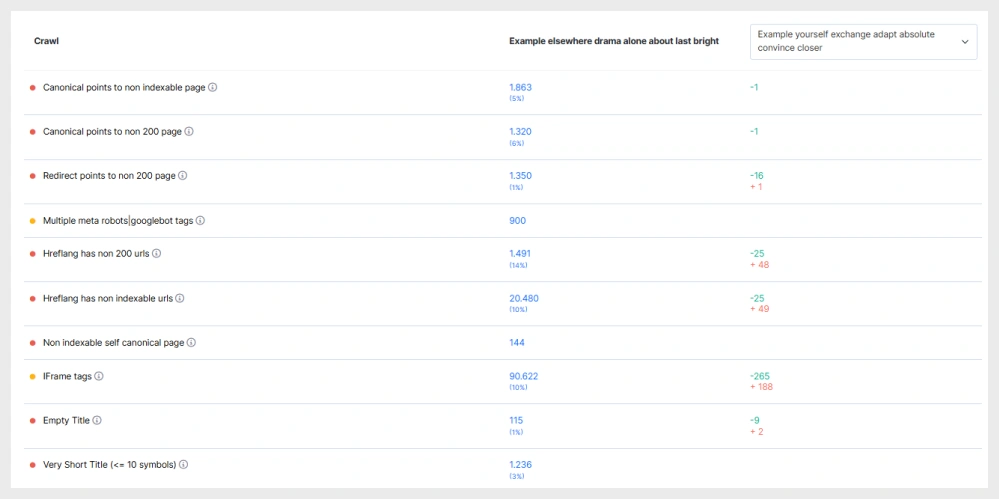Show info for Hreflang has non indexable urls
The image size is (999, 499).
point(180,297)
